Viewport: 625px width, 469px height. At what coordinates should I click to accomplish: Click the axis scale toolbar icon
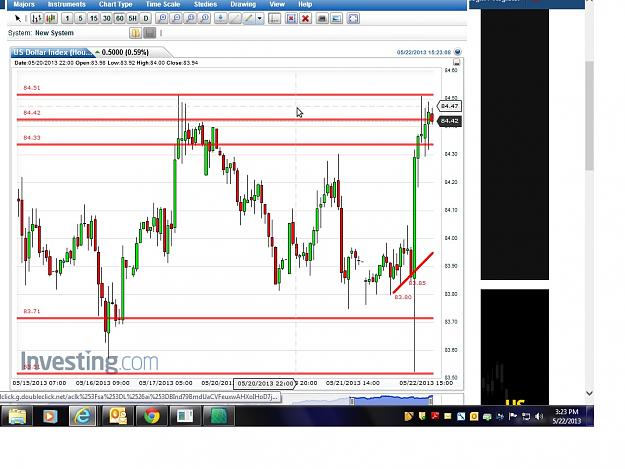coord(274,18)
